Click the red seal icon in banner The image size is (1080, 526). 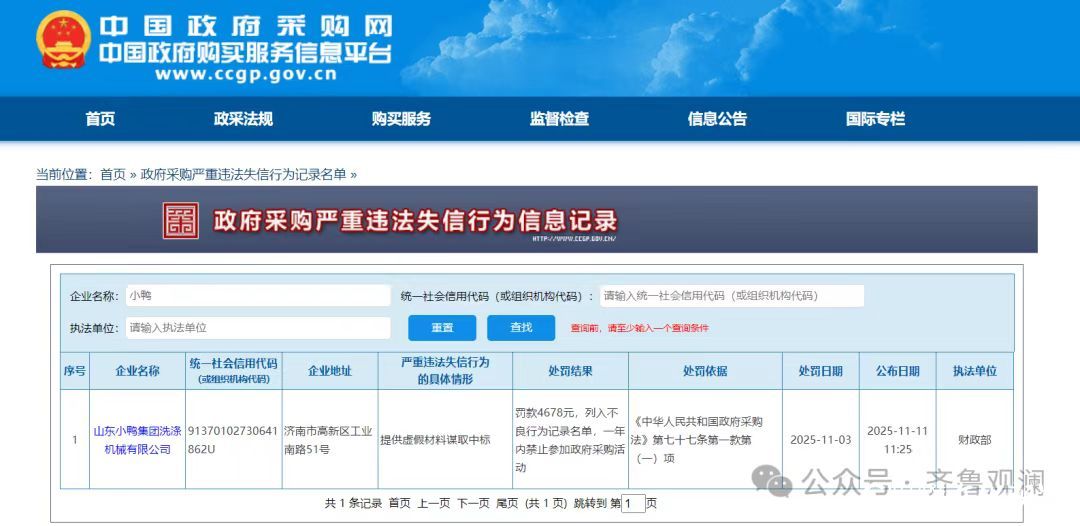click(181, 220)
